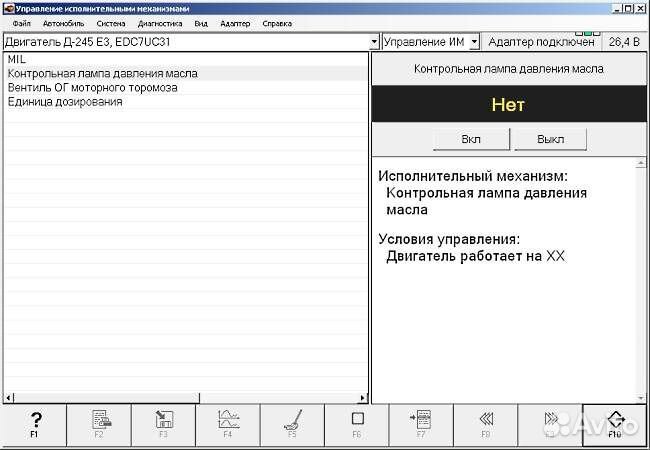Image resolution: width=650 pixels, height=450 pixels.
Task: Click the F4 graph chart icon
Action: point(227,422)
